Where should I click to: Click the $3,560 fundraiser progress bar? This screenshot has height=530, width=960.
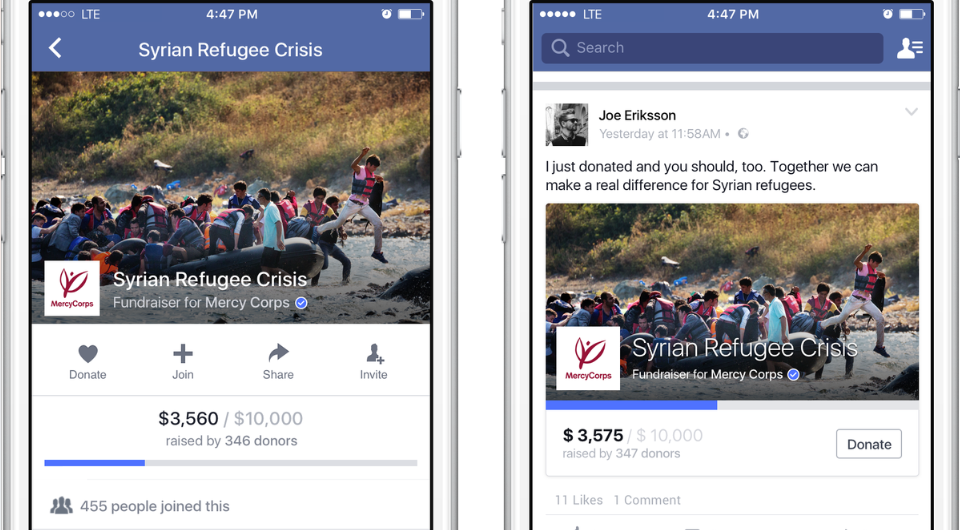click(231, 463)
